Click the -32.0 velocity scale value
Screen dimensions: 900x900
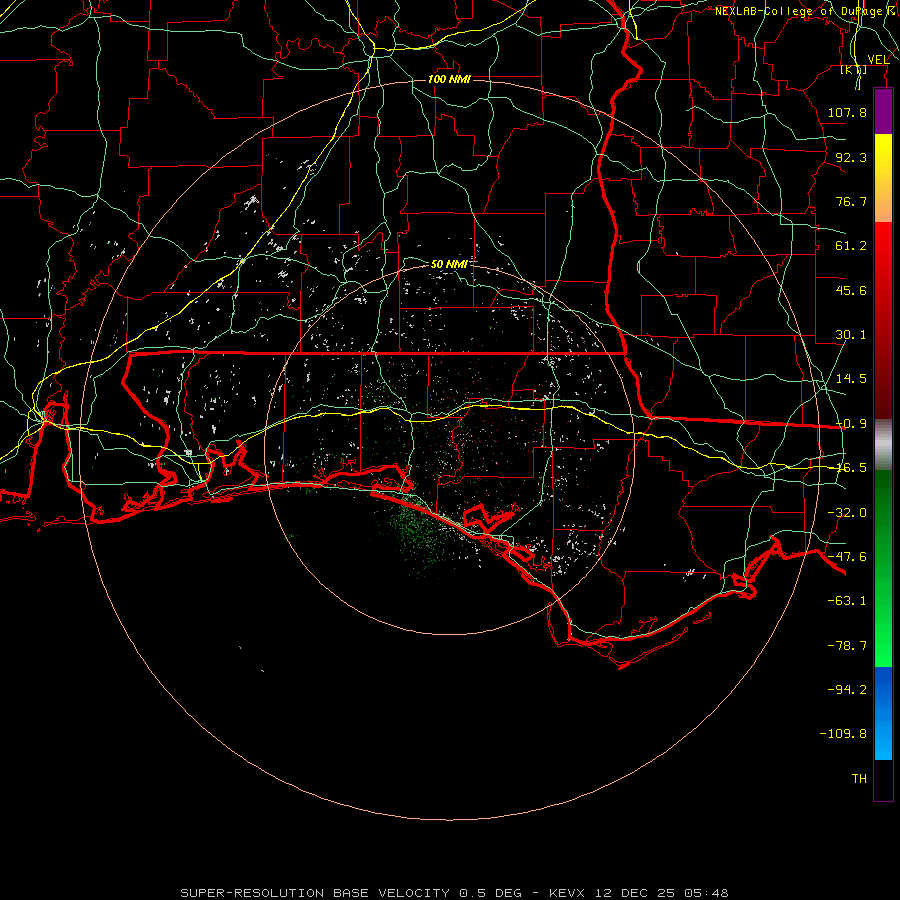click(847, 513)
